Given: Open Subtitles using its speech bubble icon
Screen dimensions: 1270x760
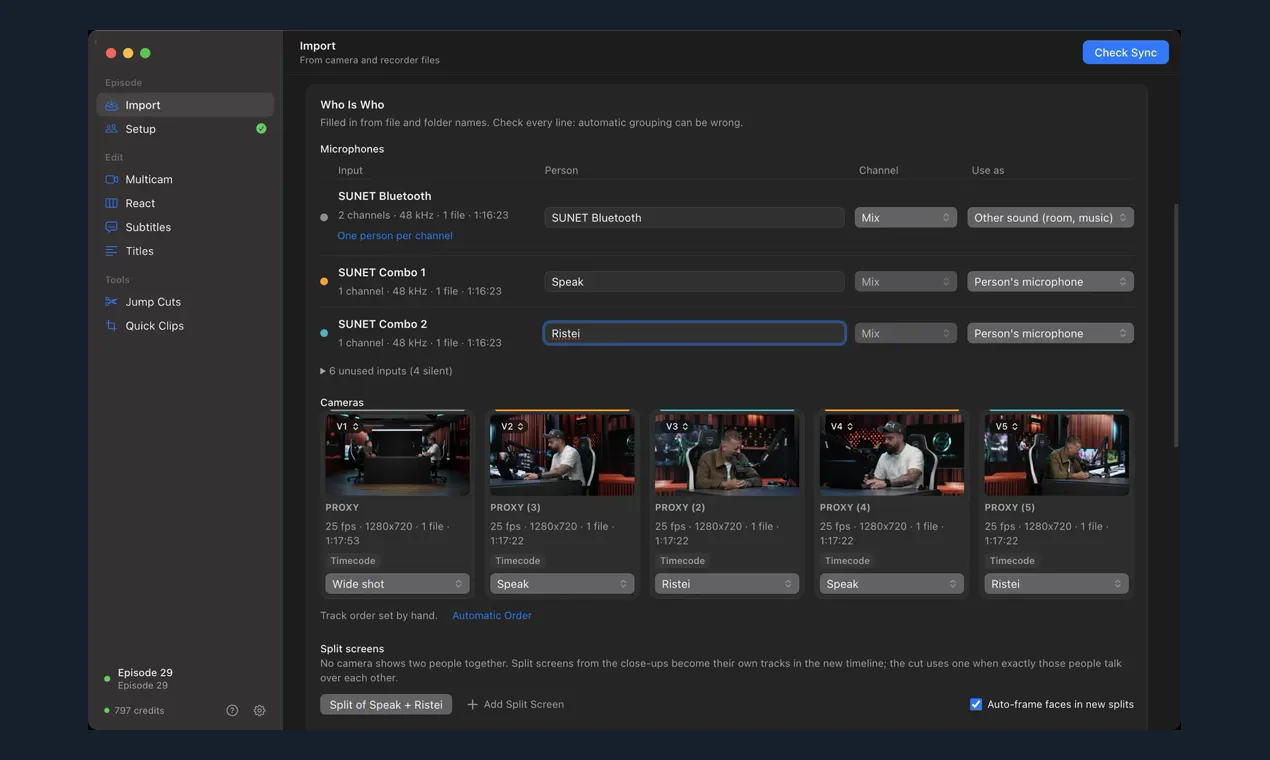Looking at the screenshot, I should click(112, 228).
